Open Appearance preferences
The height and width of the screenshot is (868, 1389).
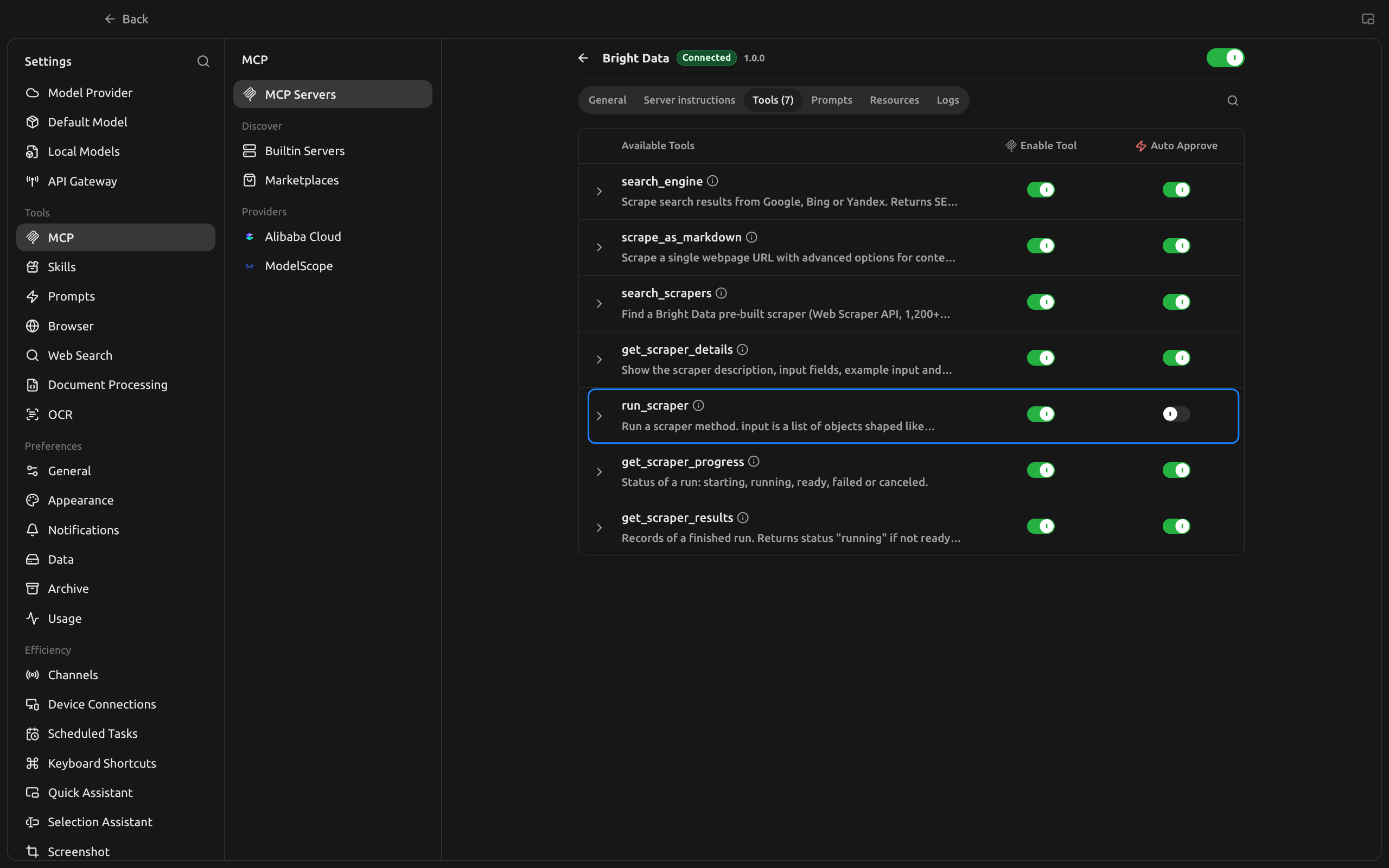[116, 500]
